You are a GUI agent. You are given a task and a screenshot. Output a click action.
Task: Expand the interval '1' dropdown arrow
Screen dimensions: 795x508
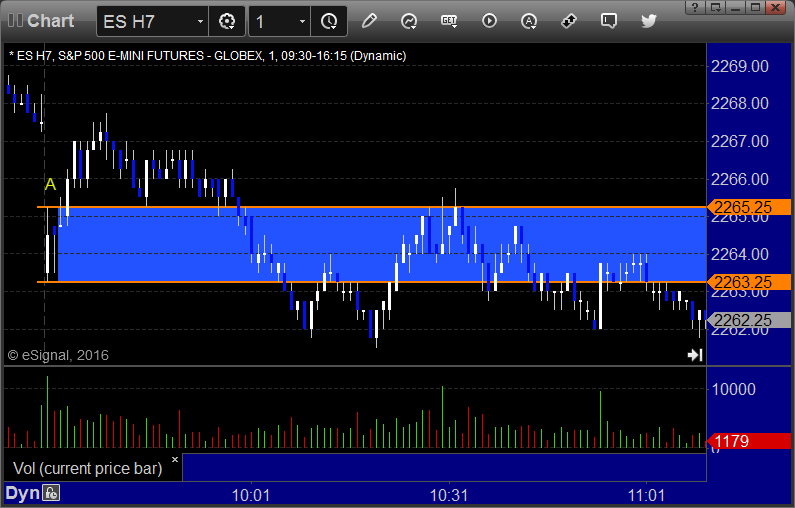[x=303, y=21]
